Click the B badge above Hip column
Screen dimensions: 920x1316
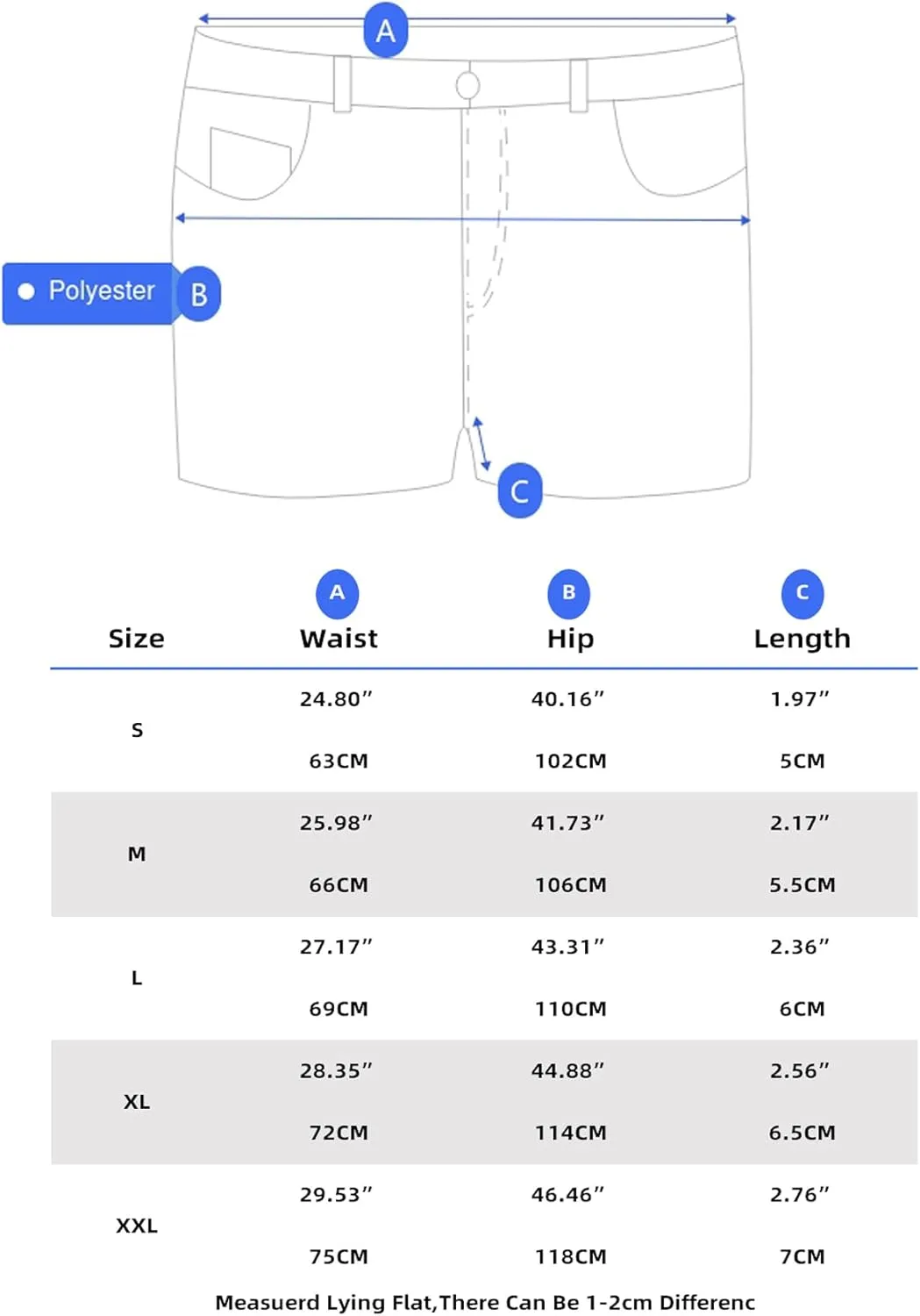click(569, 593)
